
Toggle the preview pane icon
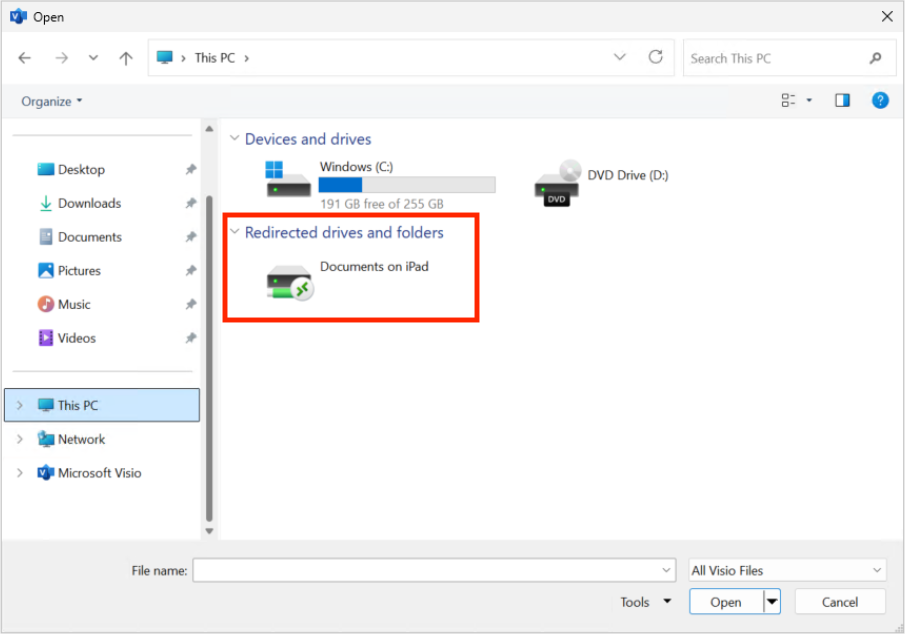click(842, 100)
